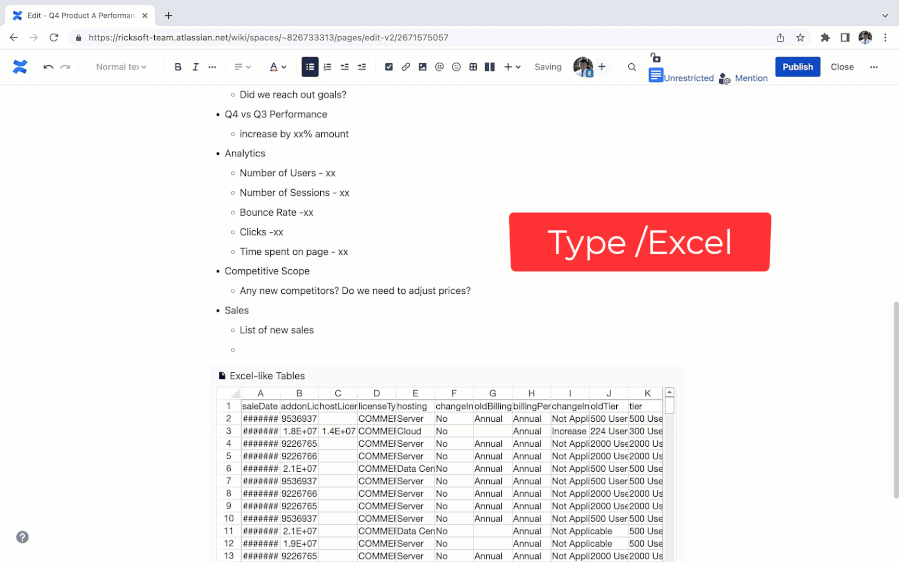Bookmark this page with star icon
This screenshot has height=562, width=899.
[x=800, y=37]
